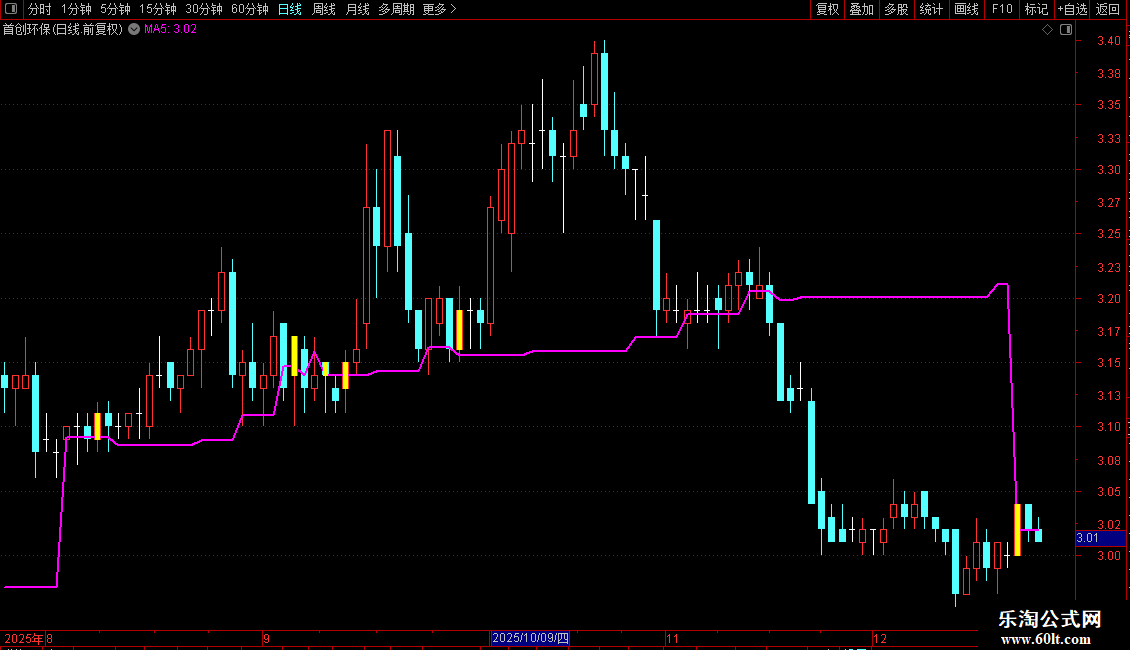Click the 12 month axis label
Image resolution: width=1130 pixels, height=650 pixels.
coord(879,638)
